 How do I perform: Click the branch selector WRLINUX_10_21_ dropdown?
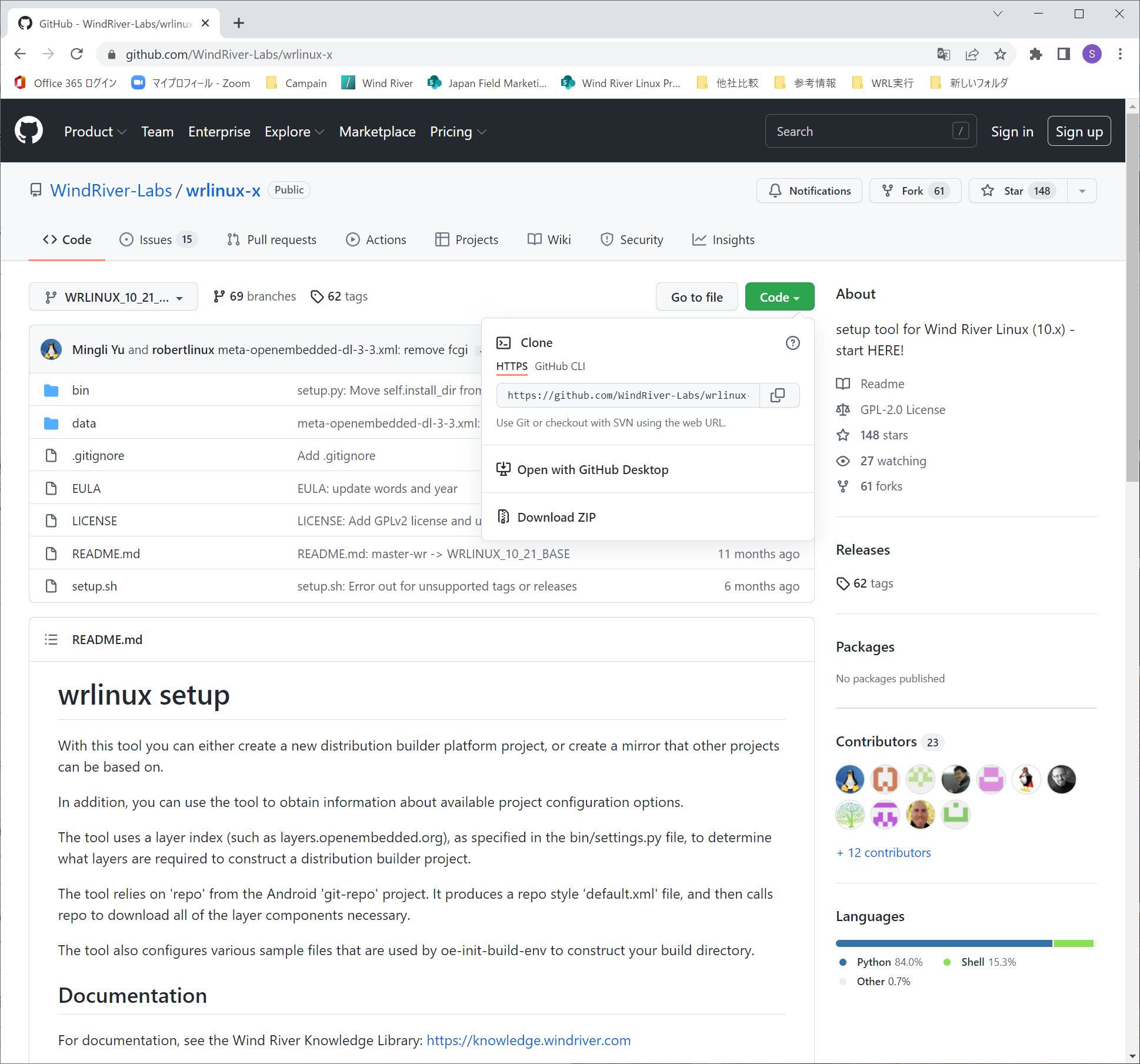(113, 296)
